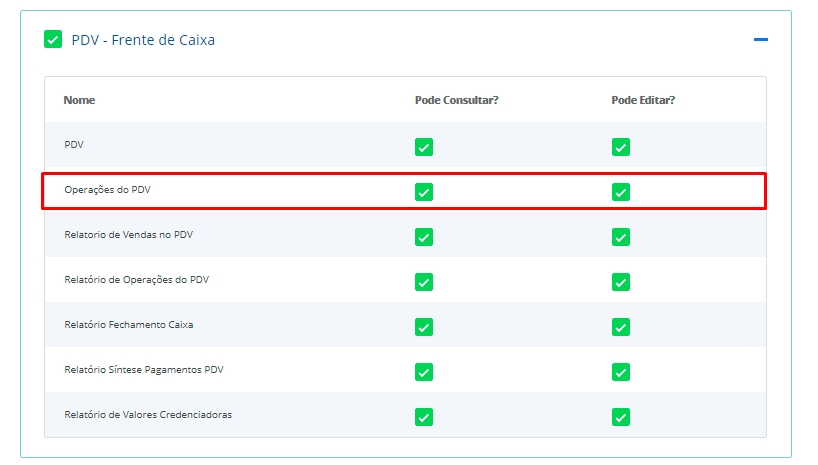Image resolution: width=818 pixels, height=465 pixels.
Task: Collapse the PDV - Frente de Caixa panel
Action: coord(760,40)
